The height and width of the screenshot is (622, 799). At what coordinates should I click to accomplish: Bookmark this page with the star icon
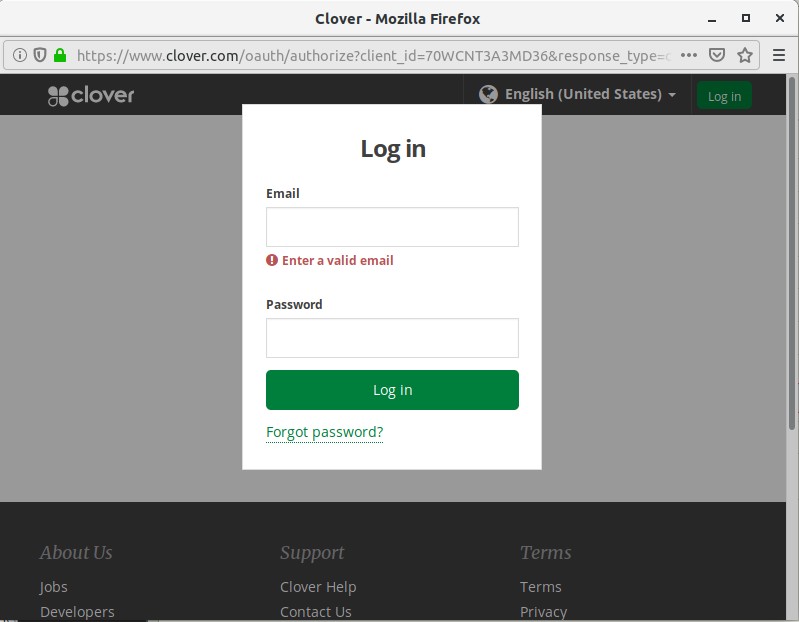coord(745,55)
